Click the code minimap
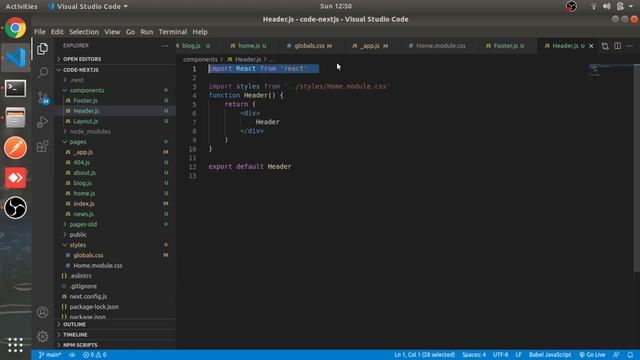The width and height of the screenshot is (640, 360). 610,70
